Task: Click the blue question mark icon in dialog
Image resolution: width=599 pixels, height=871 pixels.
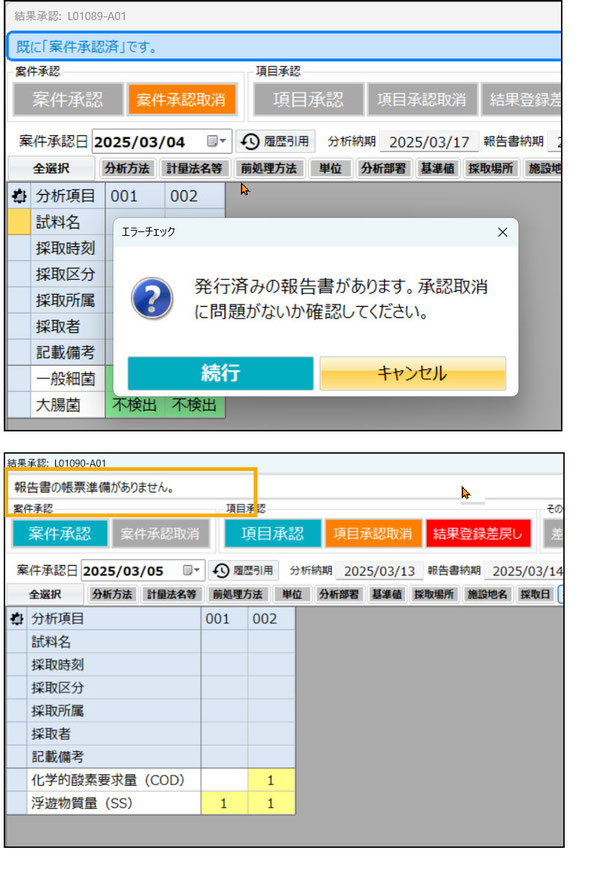Action: point(152,298)
